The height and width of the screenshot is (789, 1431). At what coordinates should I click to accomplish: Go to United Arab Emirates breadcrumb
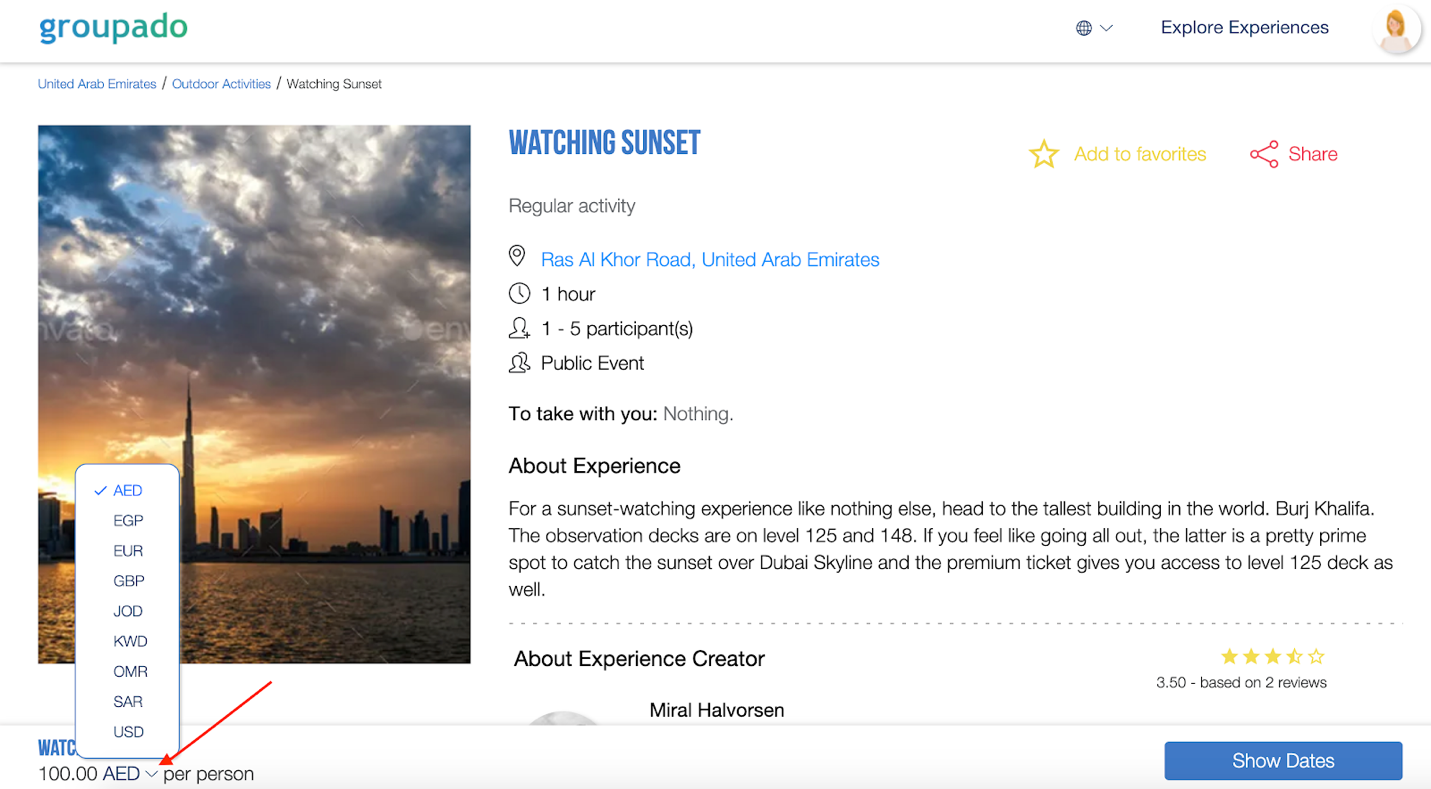pyautogui.click(x=97, y=84)
